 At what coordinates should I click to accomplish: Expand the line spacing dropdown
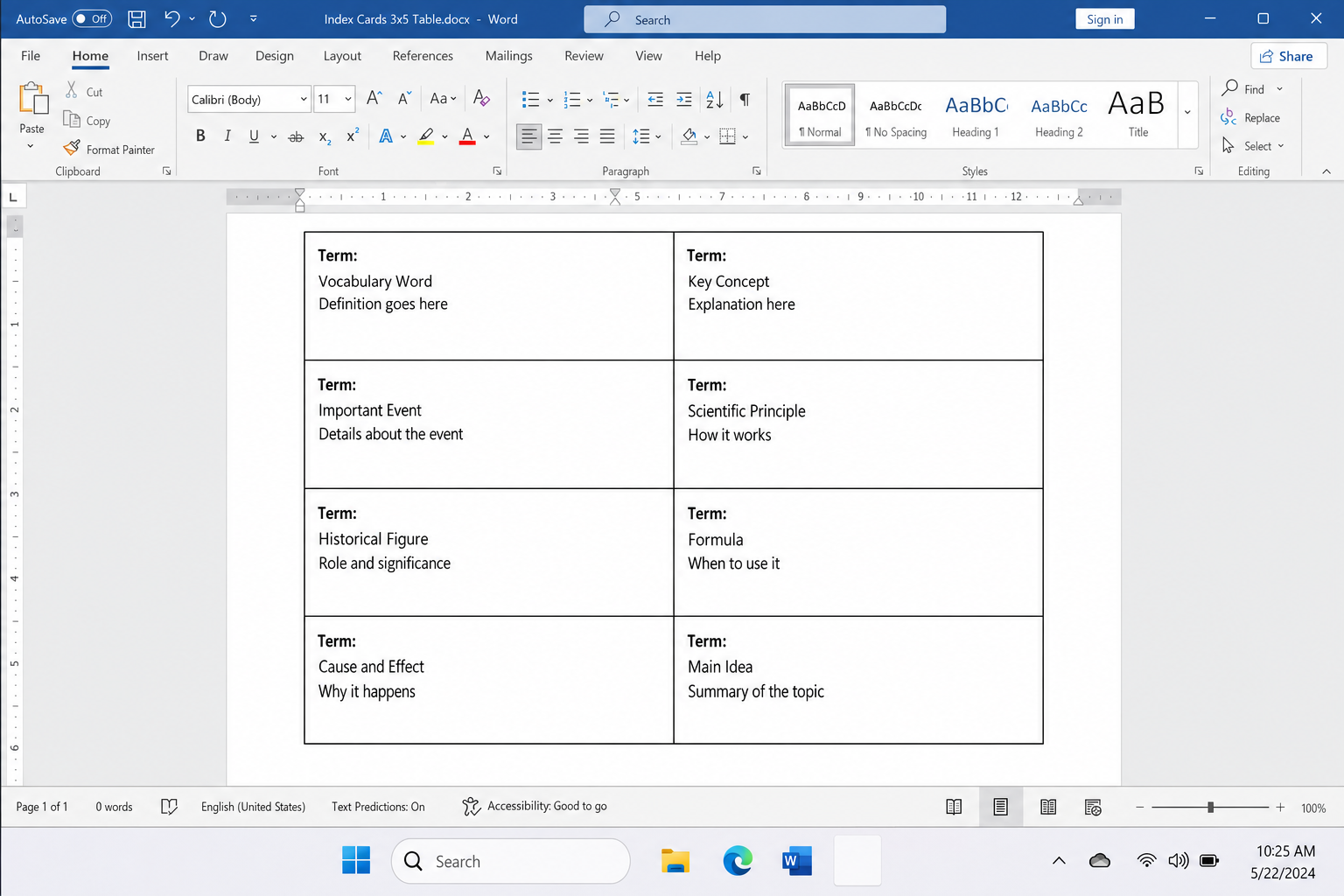point(658,136)
